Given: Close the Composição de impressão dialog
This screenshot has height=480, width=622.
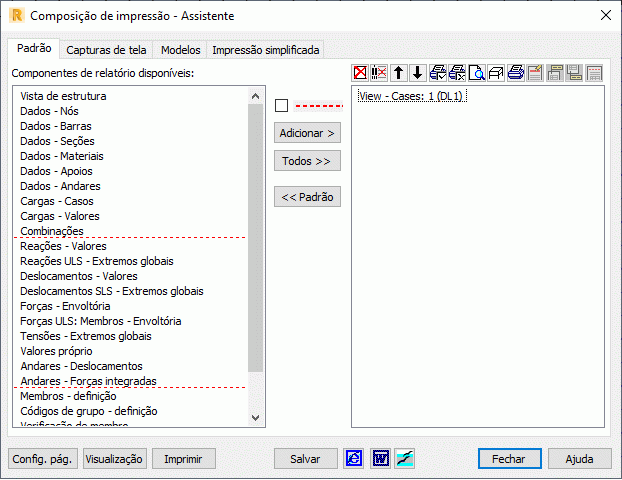Looking at the screenshot, I should point(605,15).
